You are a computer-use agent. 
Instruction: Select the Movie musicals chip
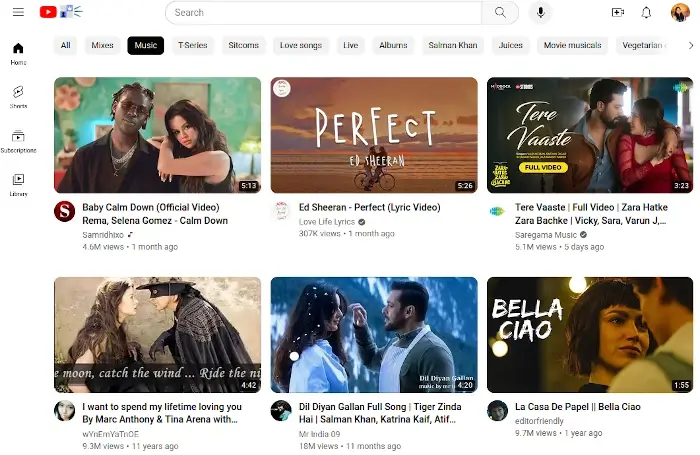[x=572, y=45]
